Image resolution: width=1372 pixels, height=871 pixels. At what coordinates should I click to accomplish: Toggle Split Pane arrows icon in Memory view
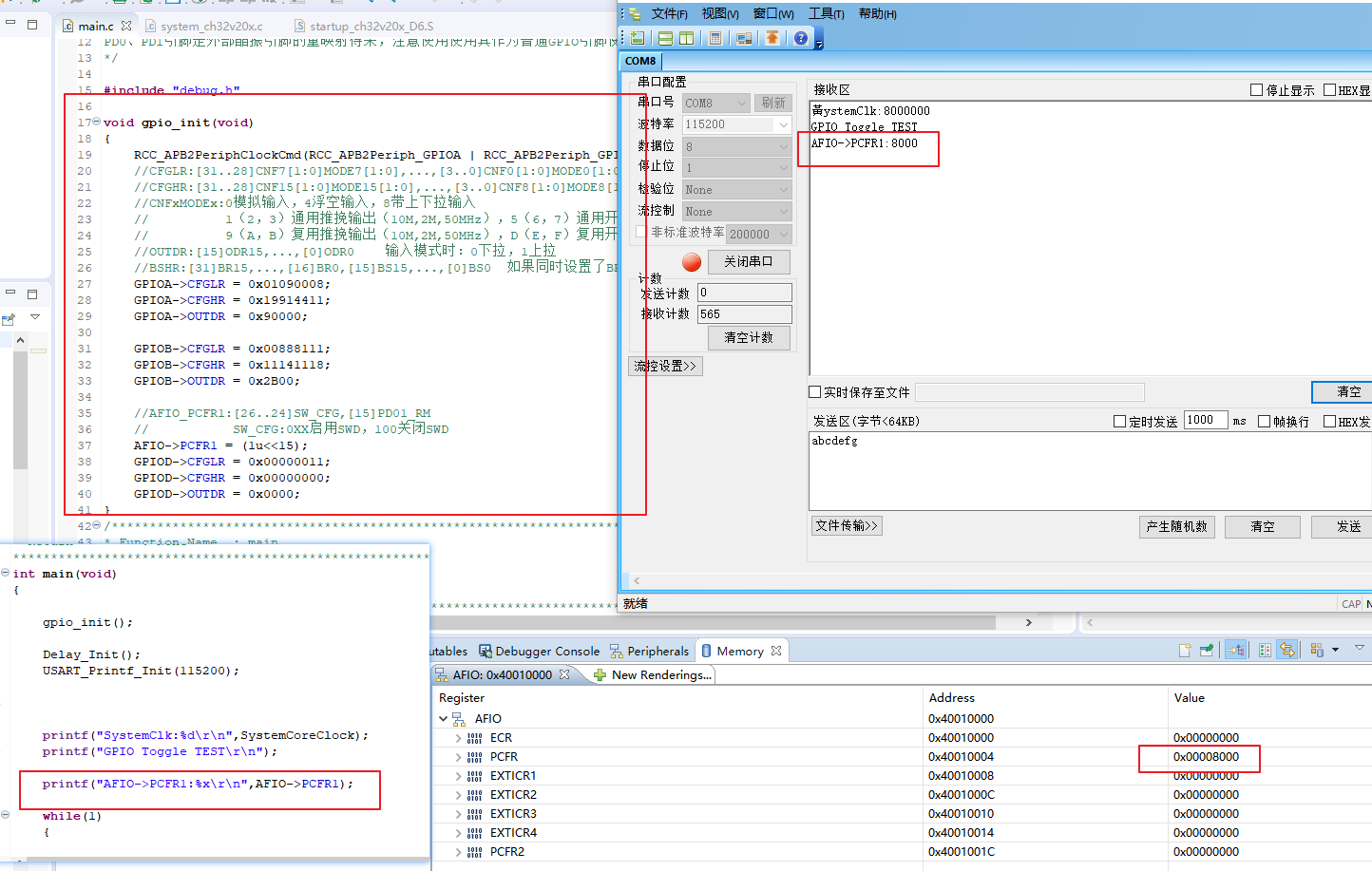1286,651
